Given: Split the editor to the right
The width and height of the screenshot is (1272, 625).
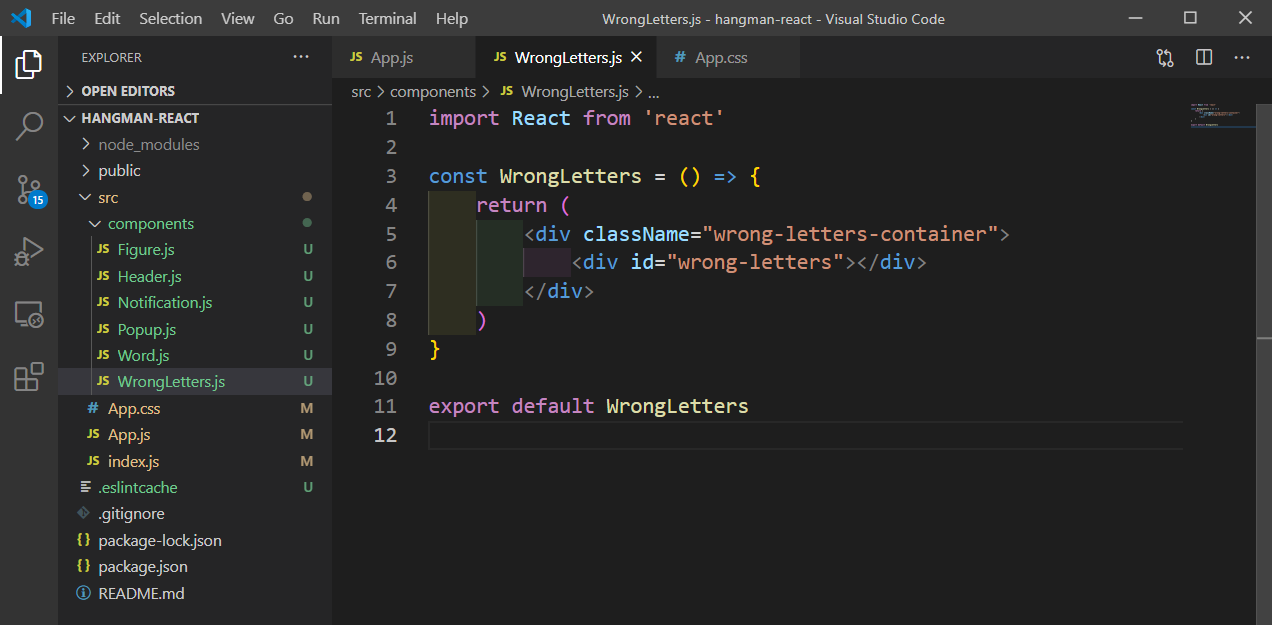Looking at the screenshot, I should click(1204, 58).
